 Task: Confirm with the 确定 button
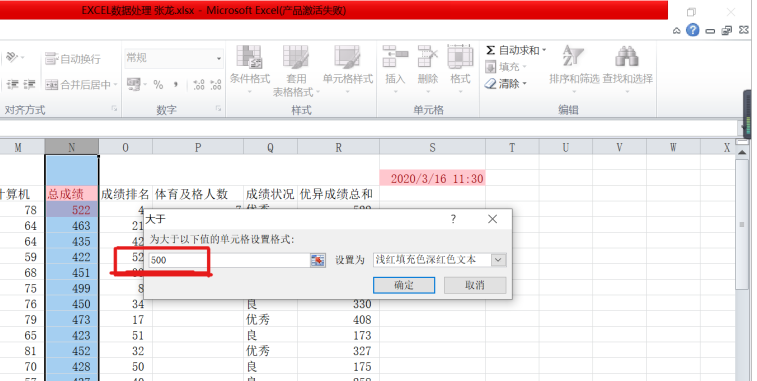[404, 285]
